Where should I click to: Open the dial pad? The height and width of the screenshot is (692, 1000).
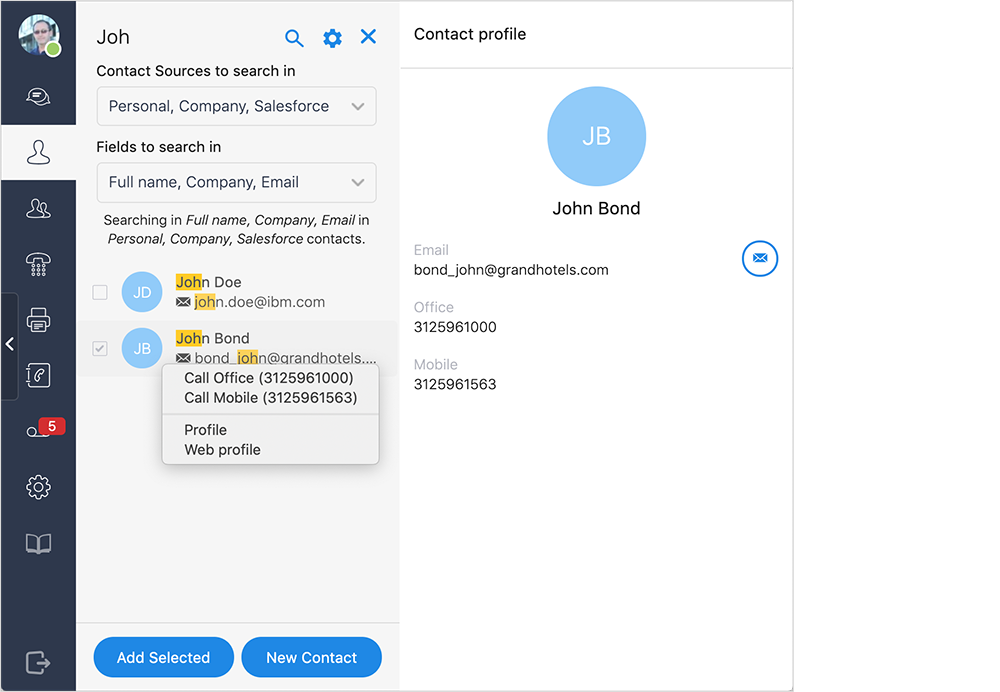pyautogui.click(x=38, y=264)
